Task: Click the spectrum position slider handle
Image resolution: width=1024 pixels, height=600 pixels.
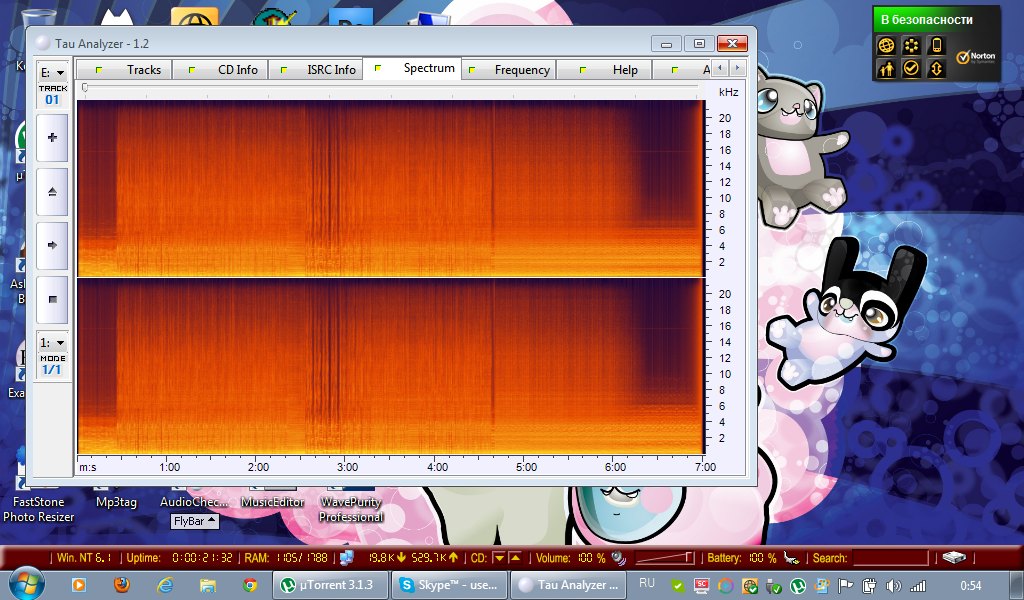Action: click(x=85, y=89)
